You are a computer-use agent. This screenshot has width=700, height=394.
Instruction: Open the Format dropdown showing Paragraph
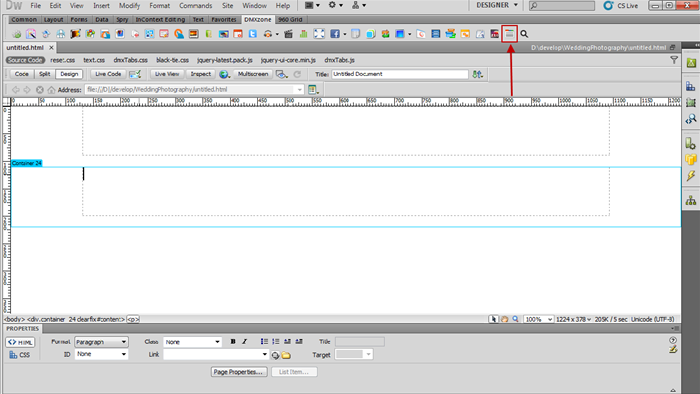101,342
